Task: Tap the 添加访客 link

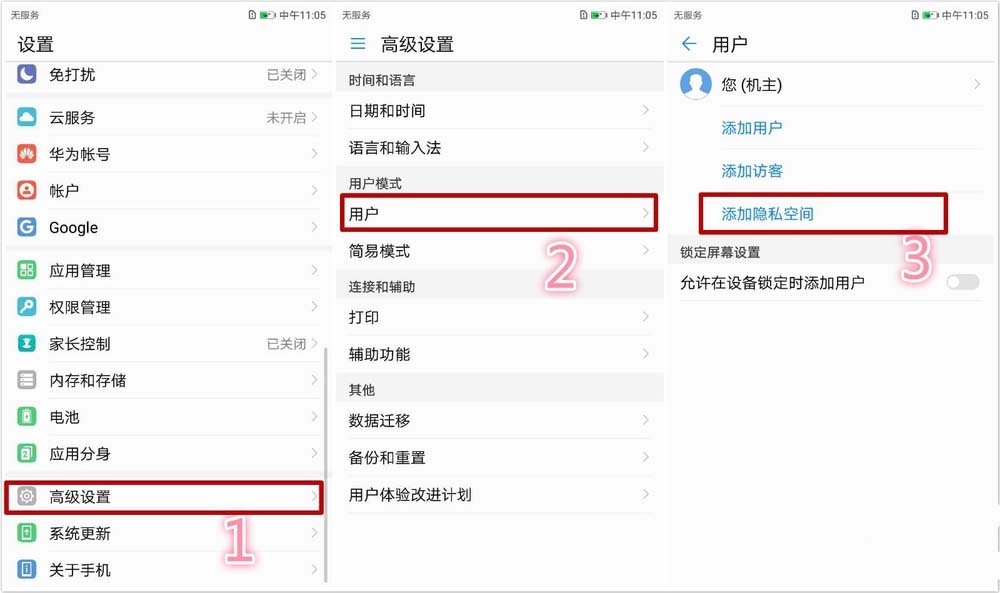Action: [752, 171]
